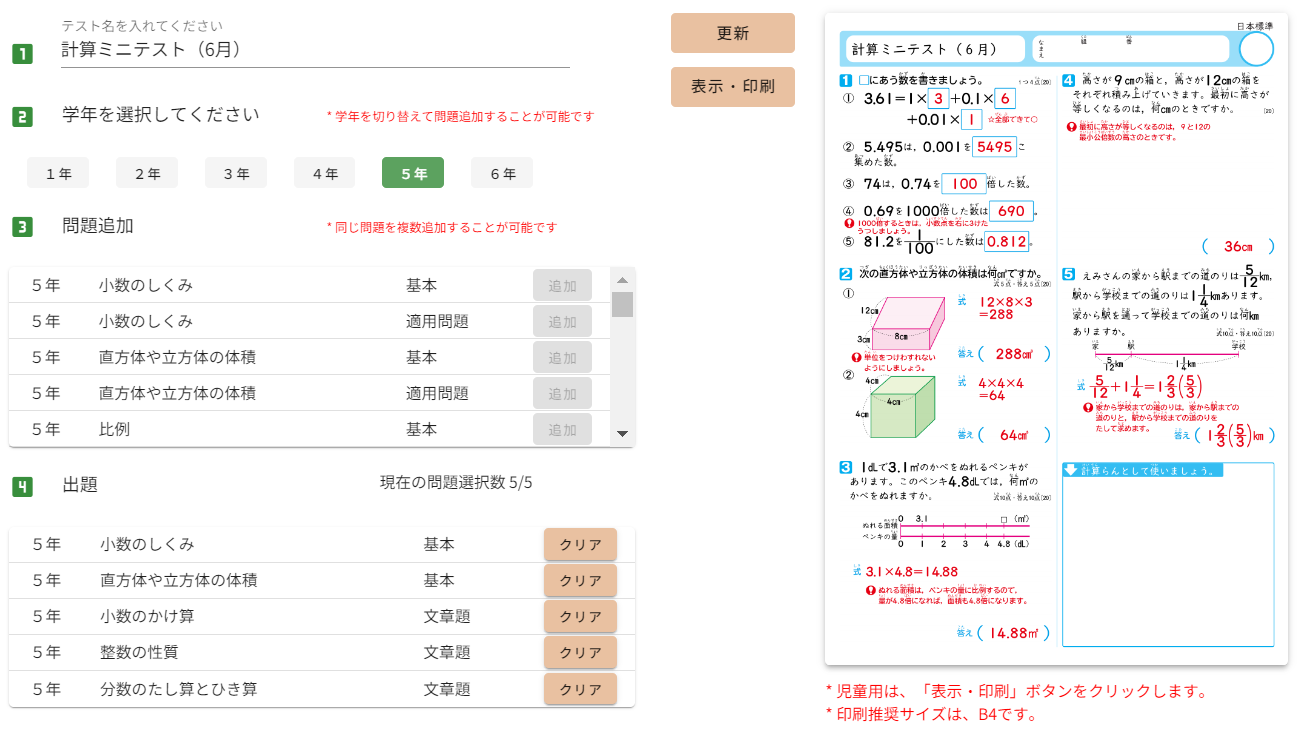Add 直方体や立方体の体積 適用問題 problem
Image resolution: width=1307 pixels, height=729 pixels.
(562, 394)
